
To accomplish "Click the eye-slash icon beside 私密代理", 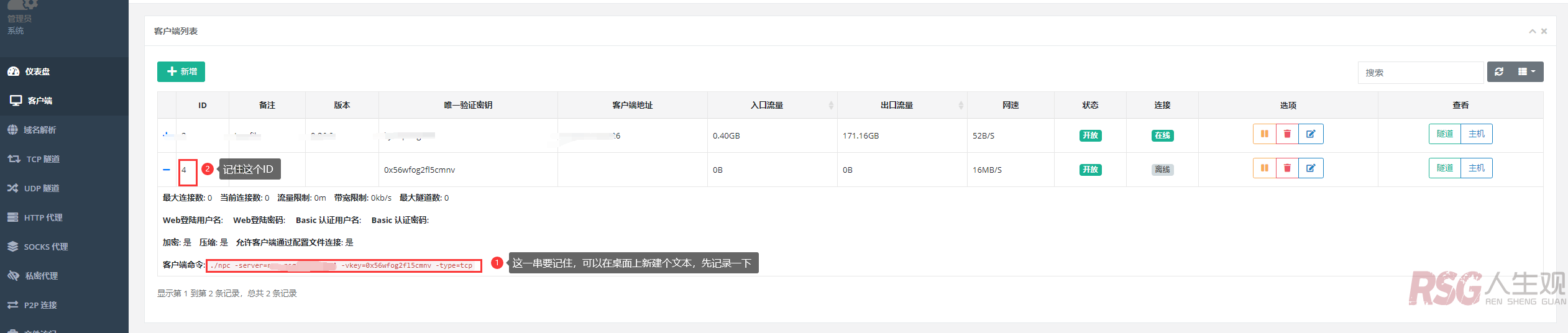I will 14,276.
